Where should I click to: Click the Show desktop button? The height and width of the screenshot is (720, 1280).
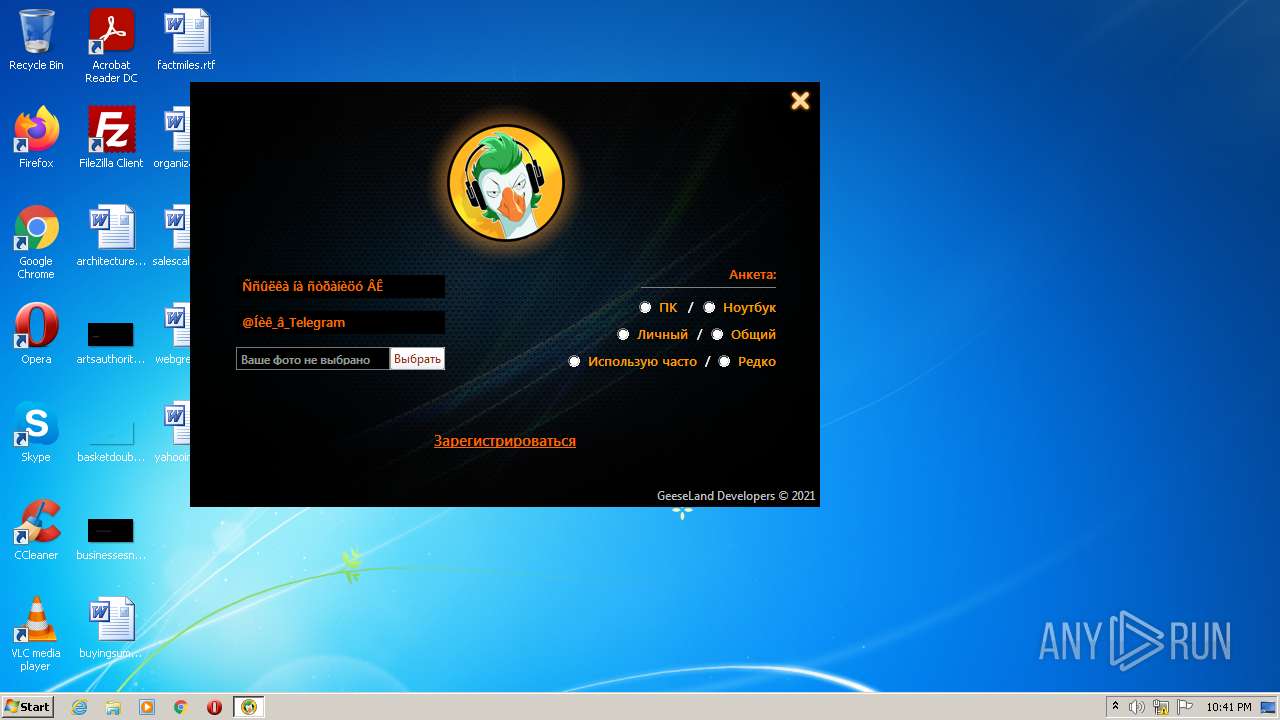tap(1269, 707)
